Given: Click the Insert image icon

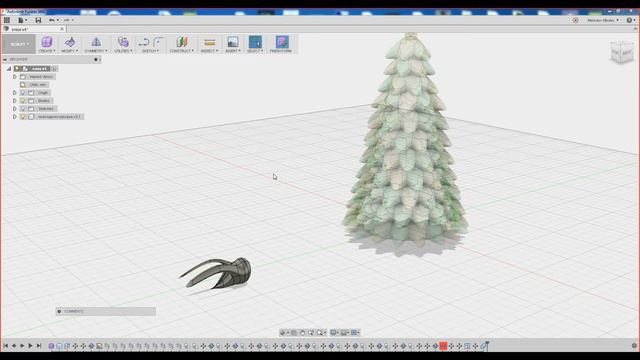Looking at the screenshot, I should 233,42.
